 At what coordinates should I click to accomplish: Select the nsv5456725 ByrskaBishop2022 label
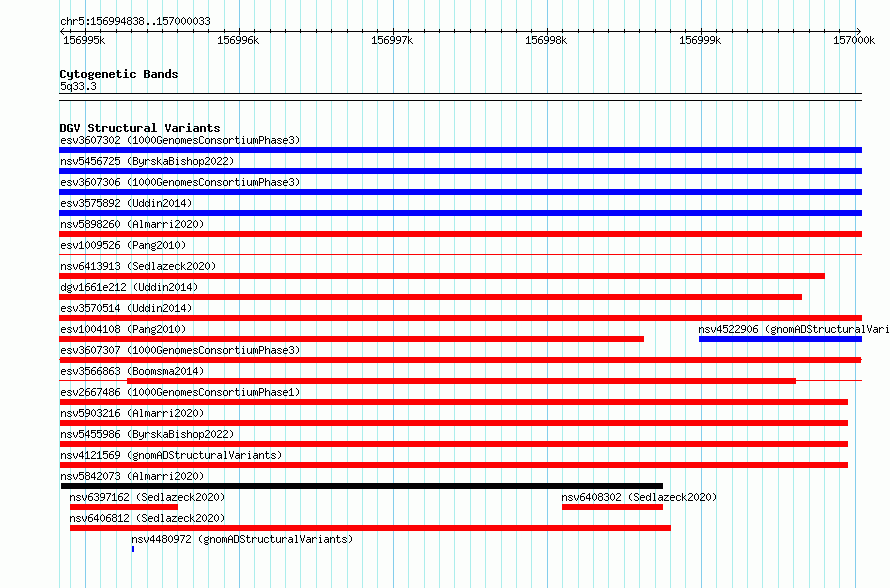click(x=147, y=161)
